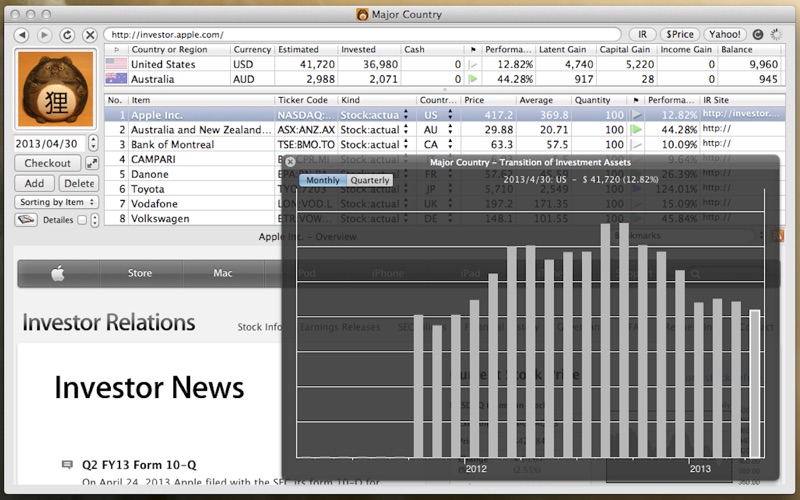Click the round dark icon next to Yahoo!
Viewport: 800px width, 500px height.
pos(758,34)
